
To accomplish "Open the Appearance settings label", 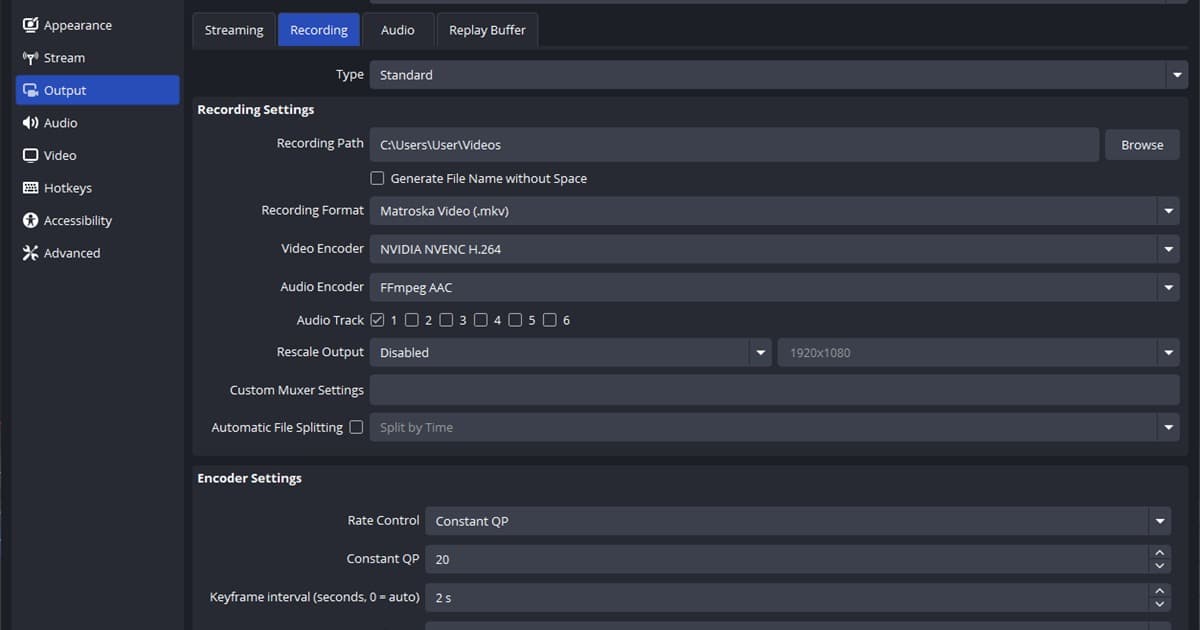I will 78,25.
